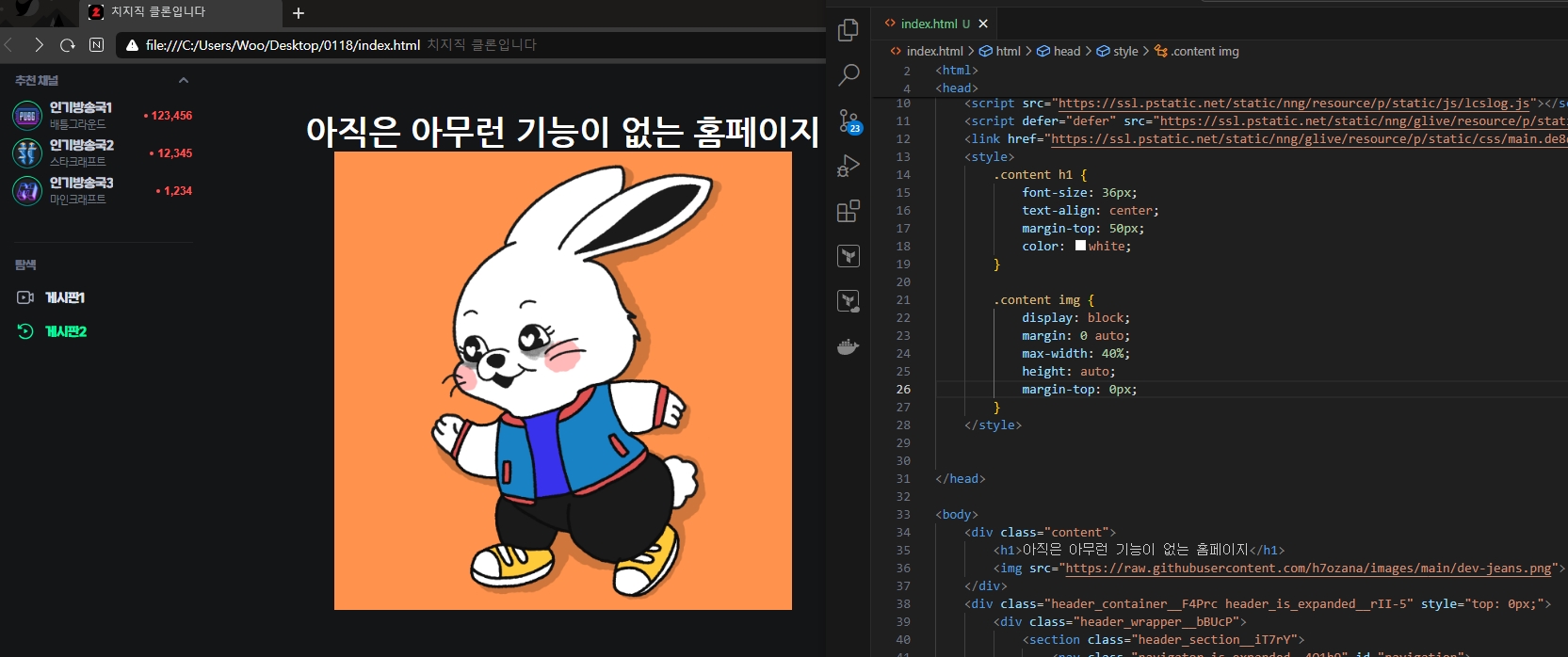
Task: Open Source Control with 23 changes badge
Action: pyautogui.click(x=849, y=121)
